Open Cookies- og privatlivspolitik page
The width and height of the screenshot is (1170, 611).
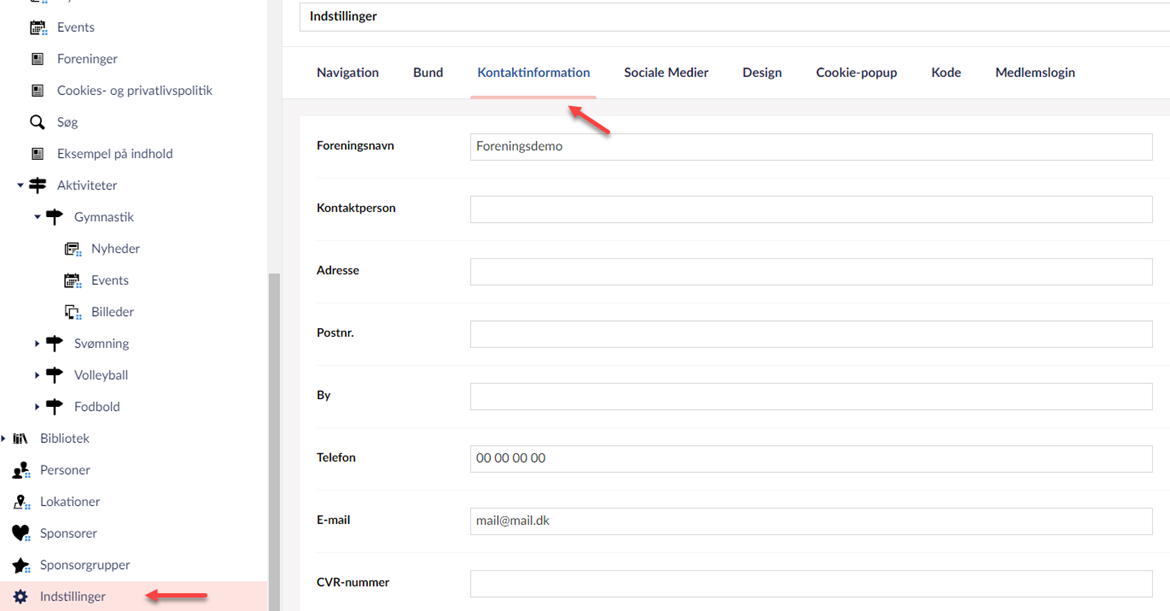(134, 91)
